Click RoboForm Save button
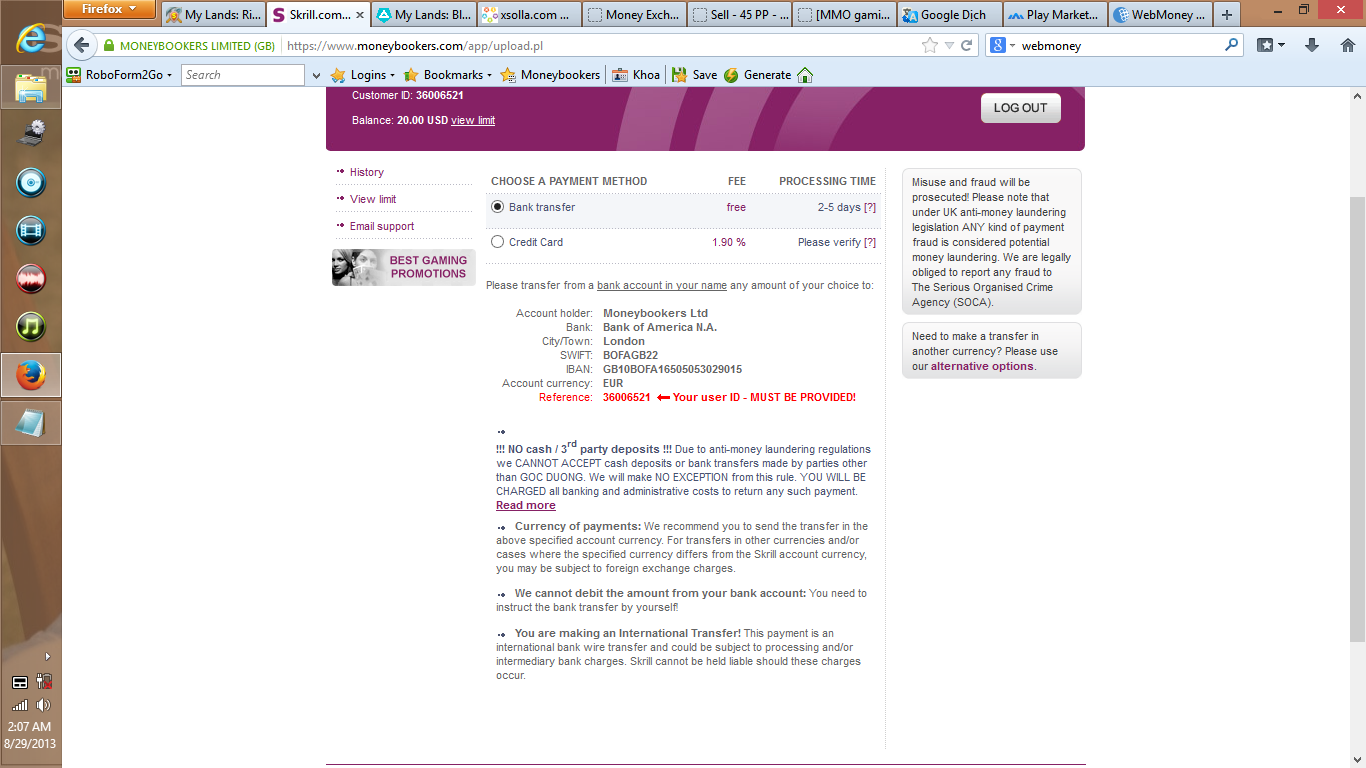1366x768 pixels. (x=694, y=75)
